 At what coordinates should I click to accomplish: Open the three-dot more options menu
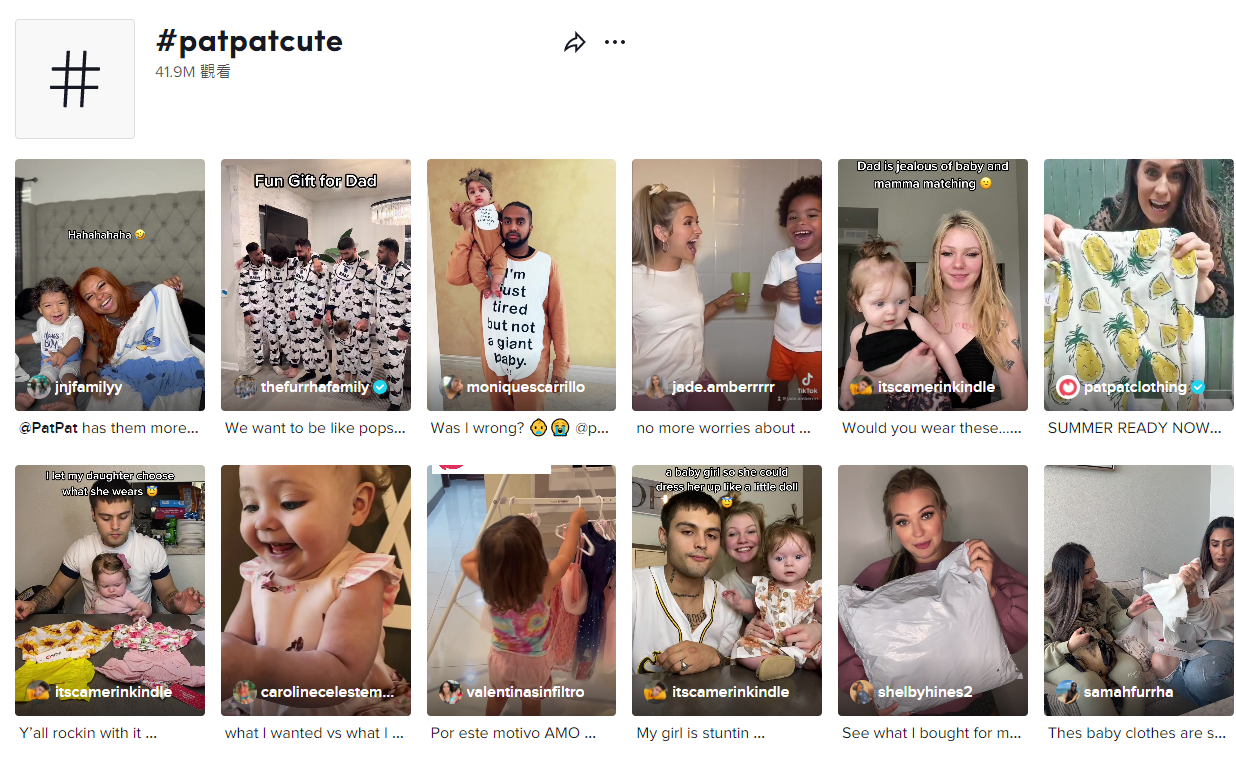pos(615,42)
